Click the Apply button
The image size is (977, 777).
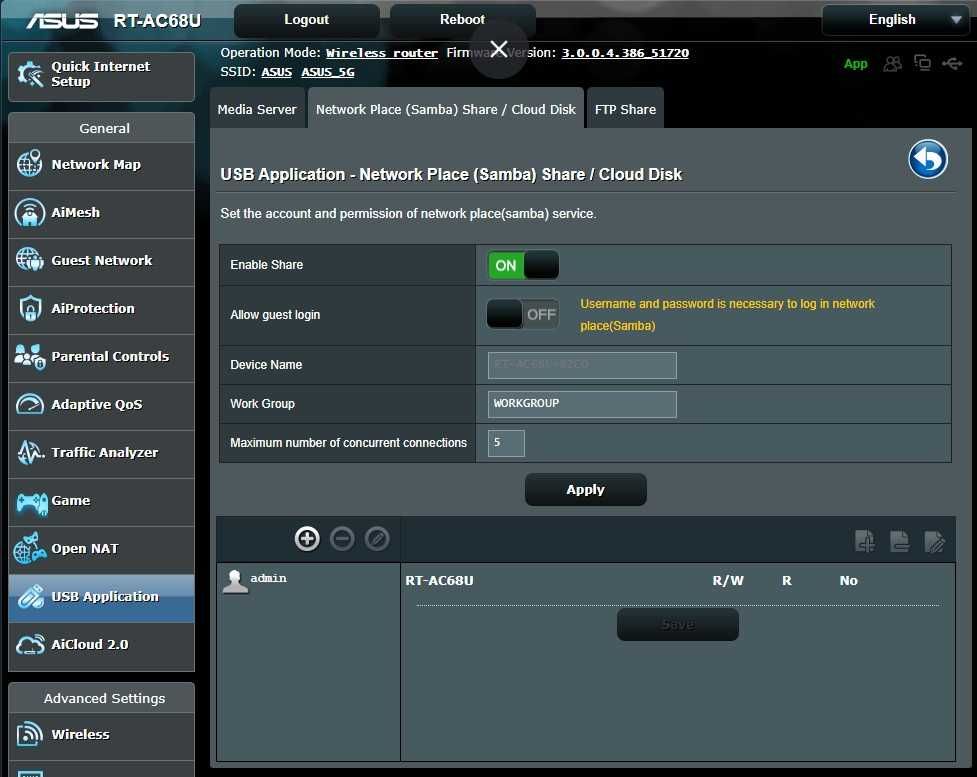585,490
